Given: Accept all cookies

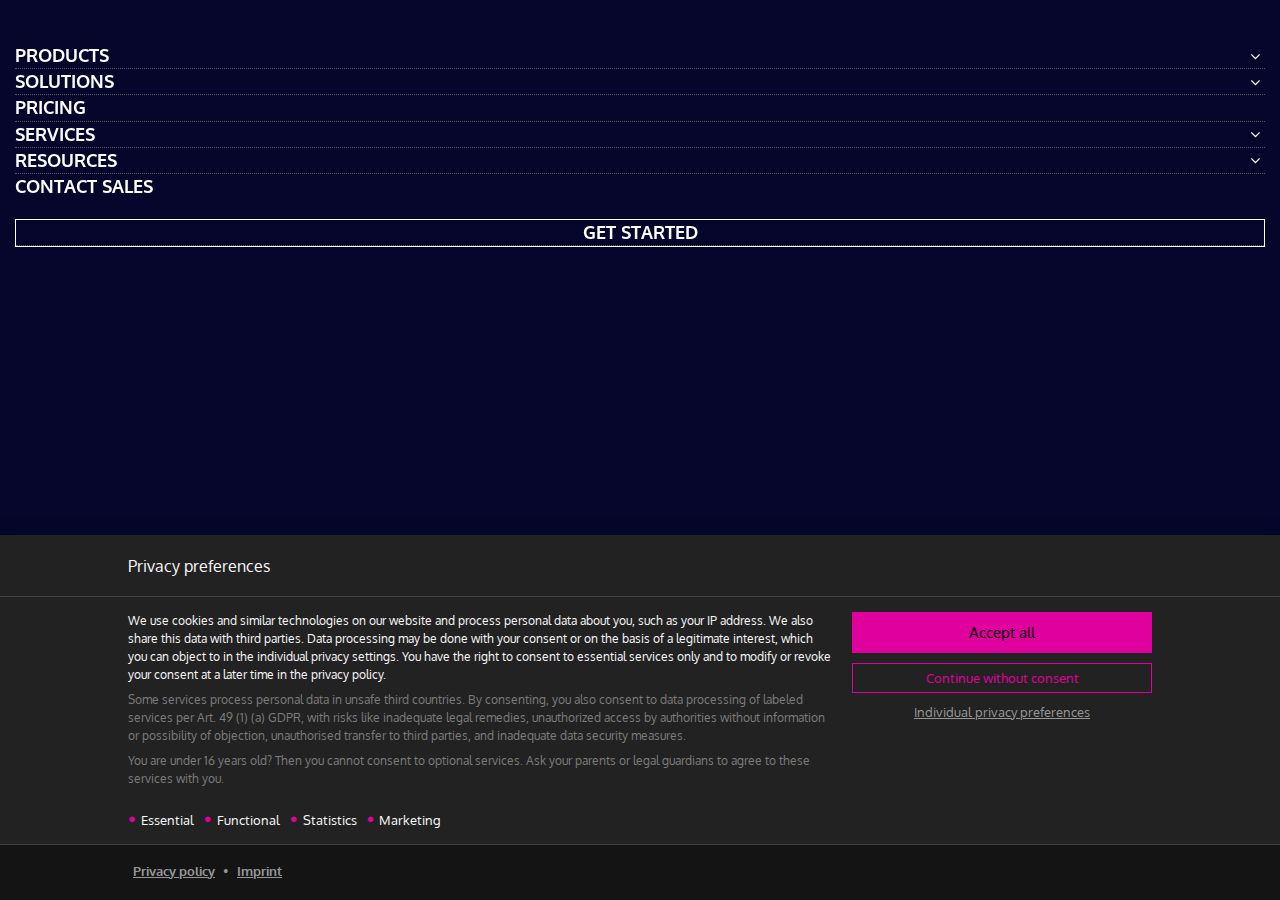Looking at the screenshot, I should point(1002,633).
